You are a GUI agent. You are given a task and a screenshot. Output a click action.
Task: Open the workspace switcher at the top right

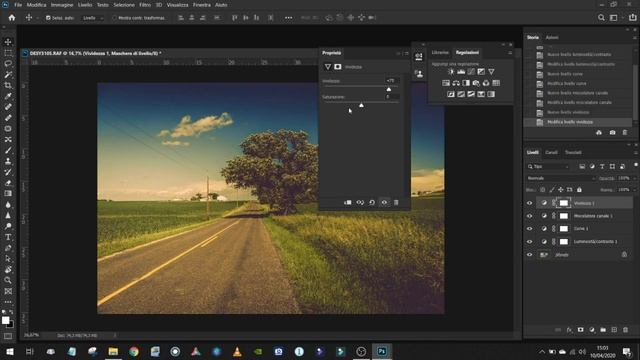[x=613, y=18]
